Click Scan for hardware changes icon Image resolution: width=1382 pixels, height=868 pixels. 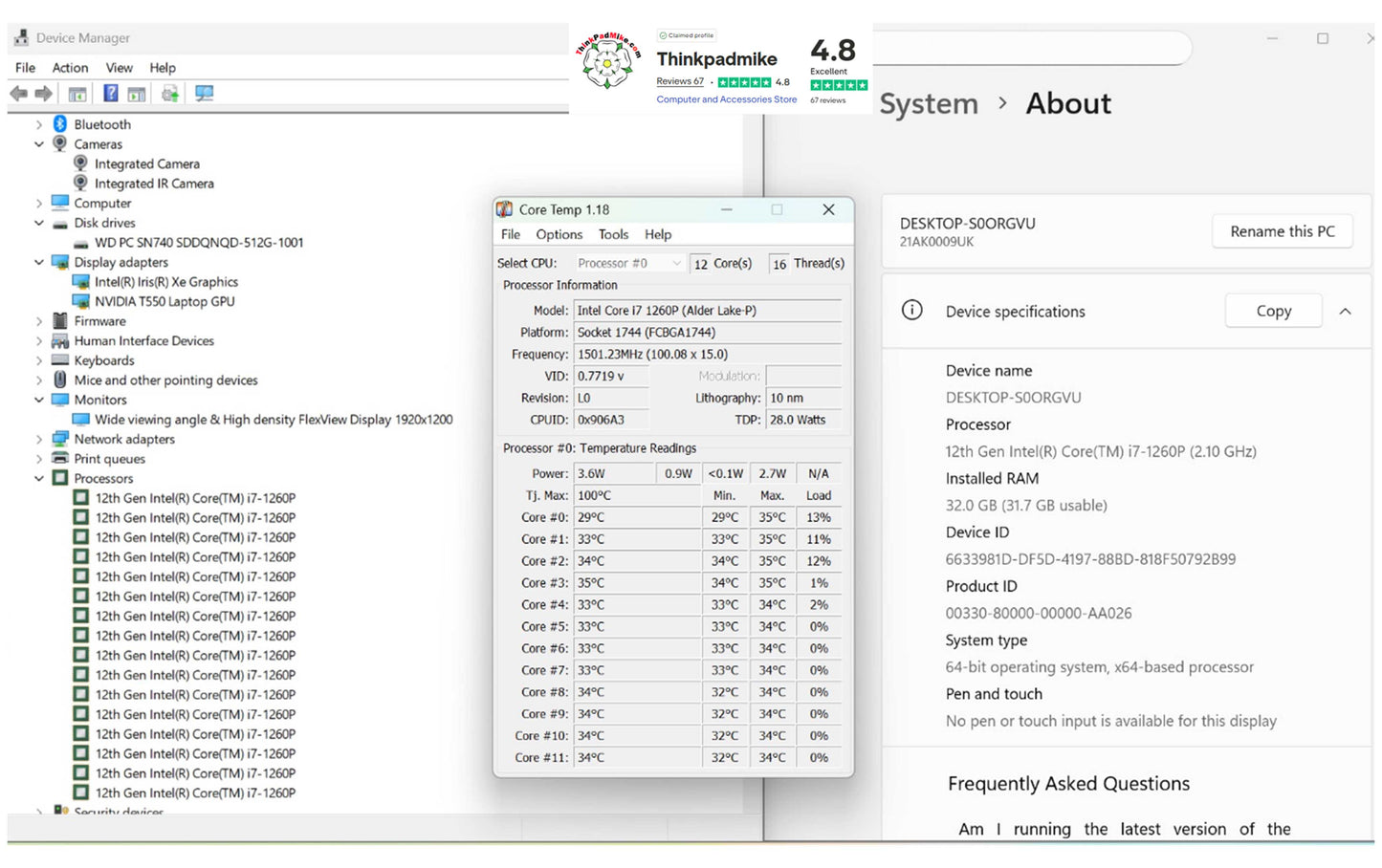(204, 94)
